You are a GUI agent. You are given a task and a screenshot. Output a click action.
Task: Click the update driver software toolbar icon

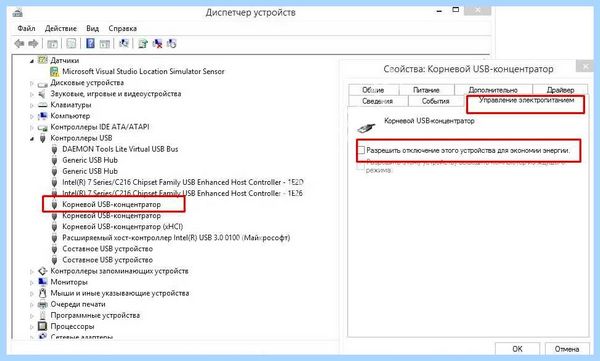point(143,44)
